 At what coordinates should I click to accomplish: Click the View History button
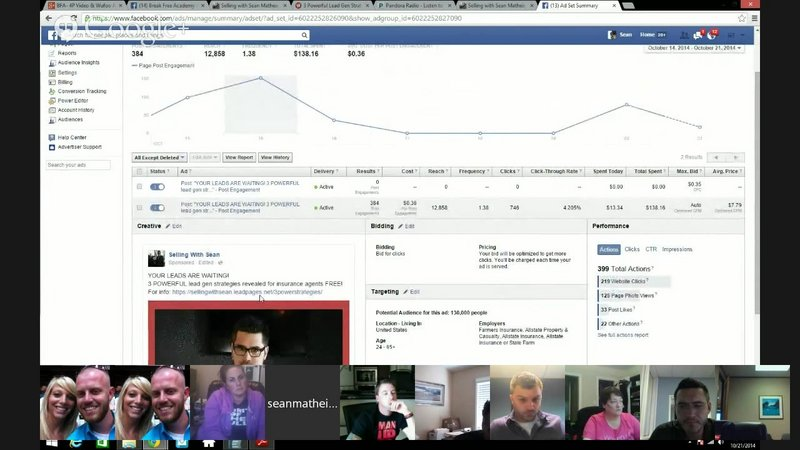[275, 157]
